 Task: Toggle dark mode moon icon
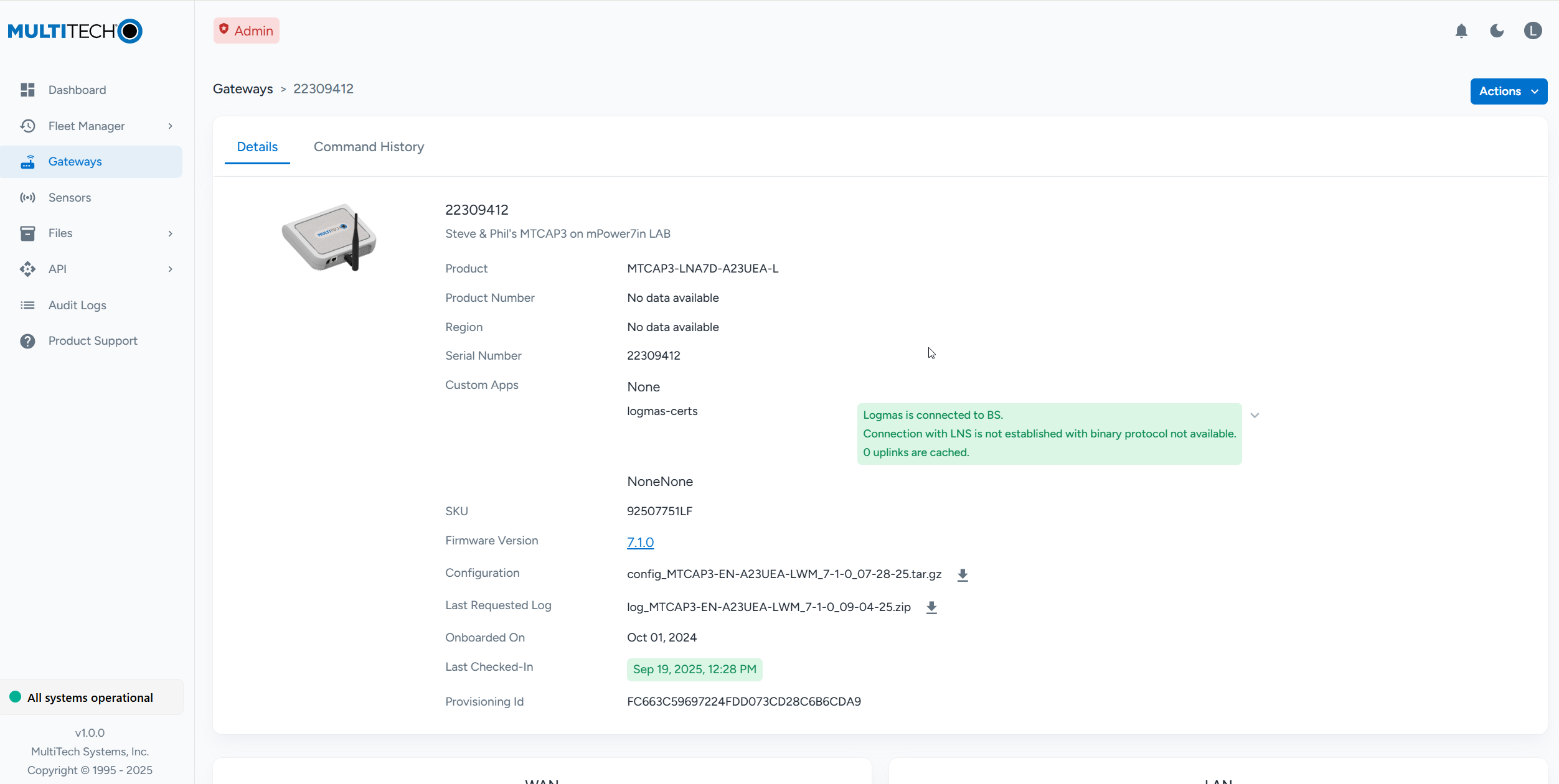click(x=1497, y=30)
